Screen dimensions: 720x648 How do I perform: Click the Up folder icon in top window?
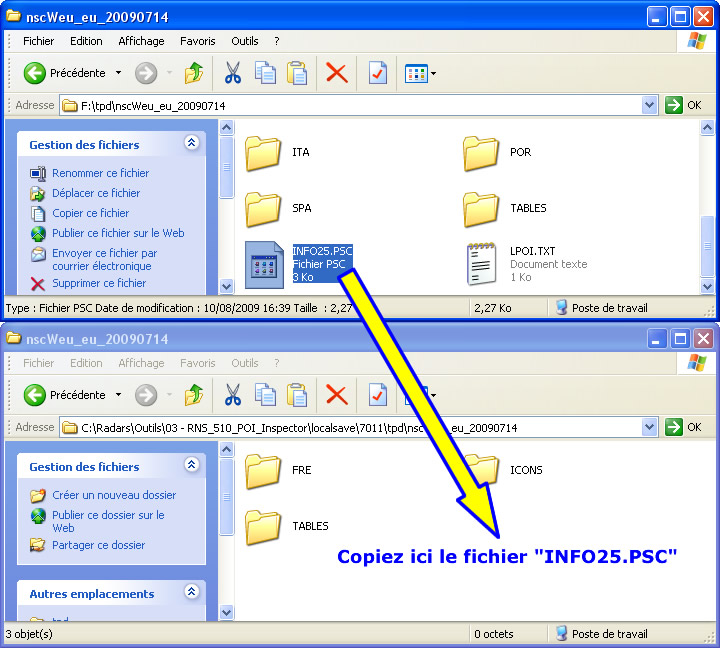click(x=194, y=73)
